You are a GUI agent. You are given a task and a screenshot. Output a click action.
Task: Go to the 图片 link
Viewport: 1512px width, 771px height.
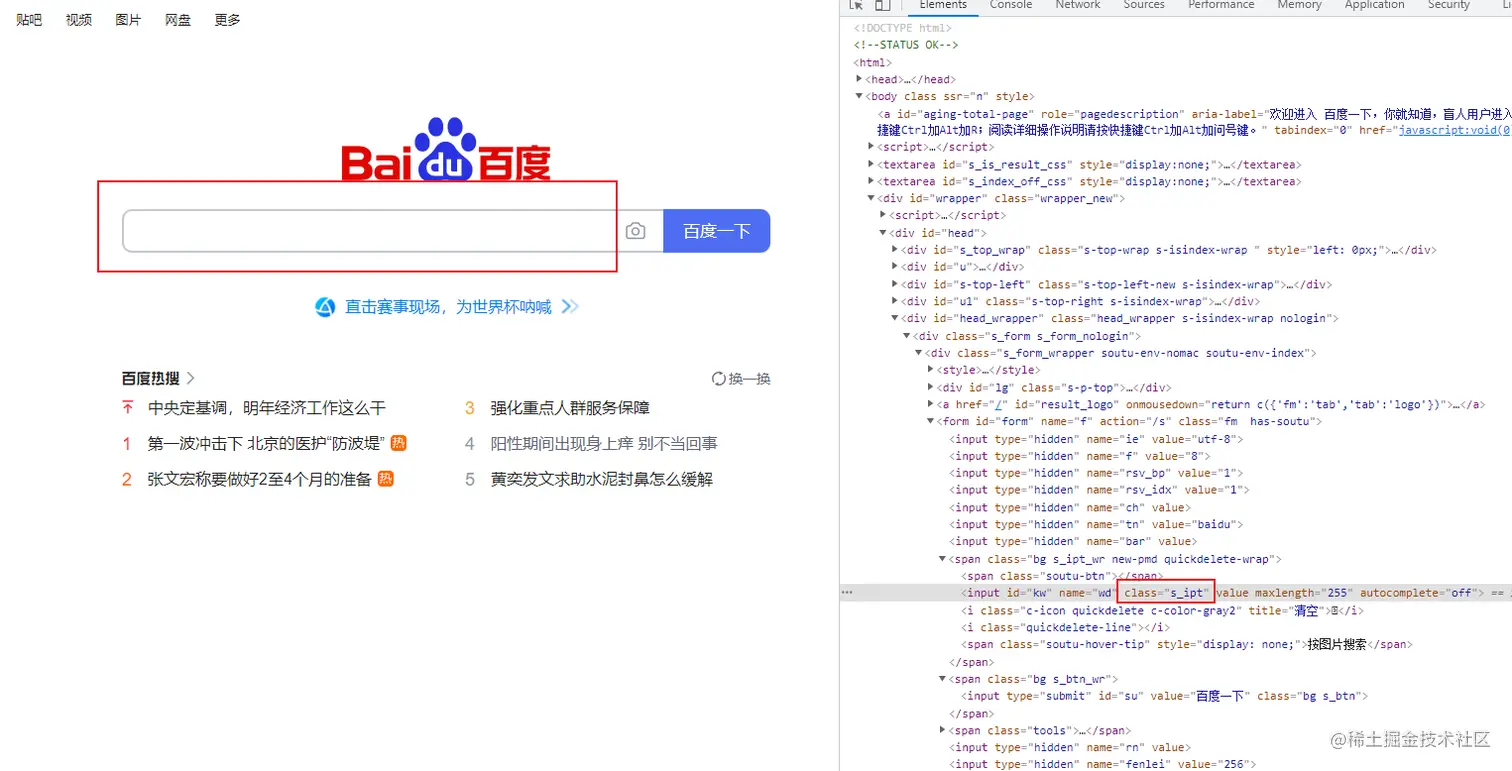pyautogui.click(x=128, y=20)
